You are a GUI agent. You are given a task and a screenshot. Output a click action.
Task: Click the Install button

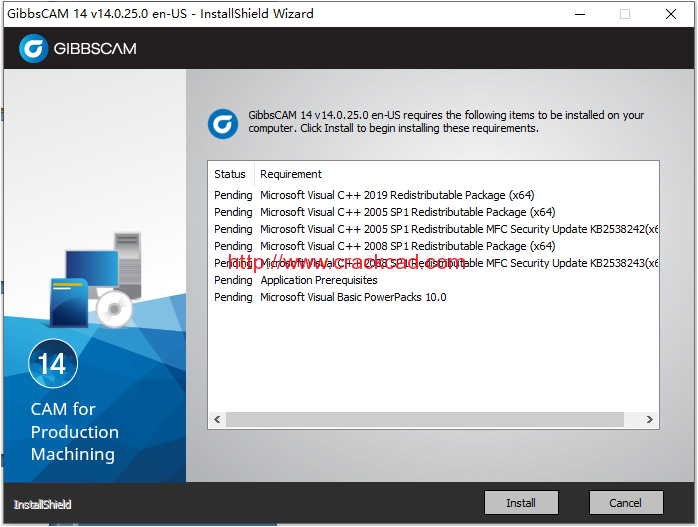coord(521,503)
